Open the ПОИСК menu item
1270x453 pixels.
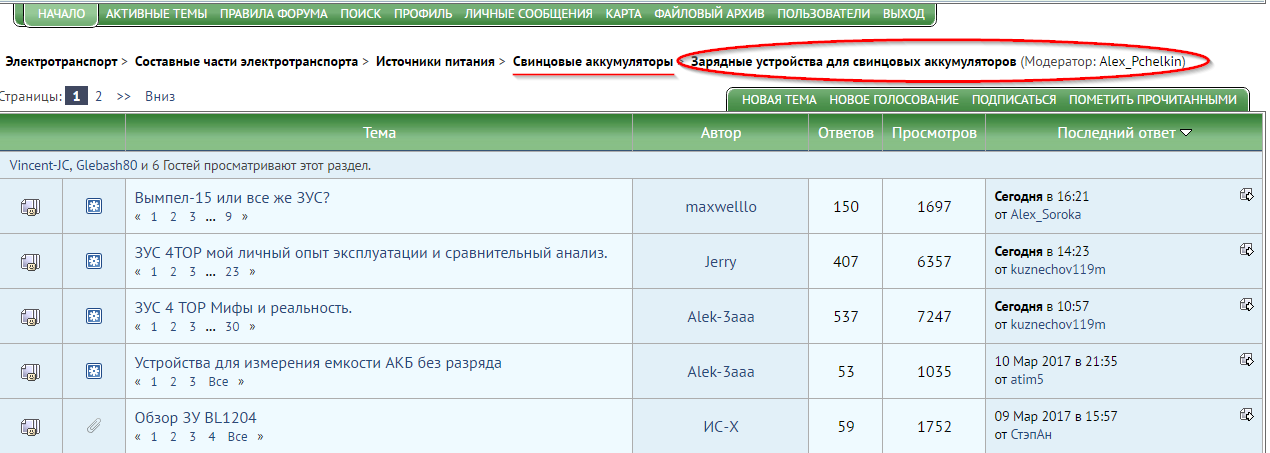point(360,14)
